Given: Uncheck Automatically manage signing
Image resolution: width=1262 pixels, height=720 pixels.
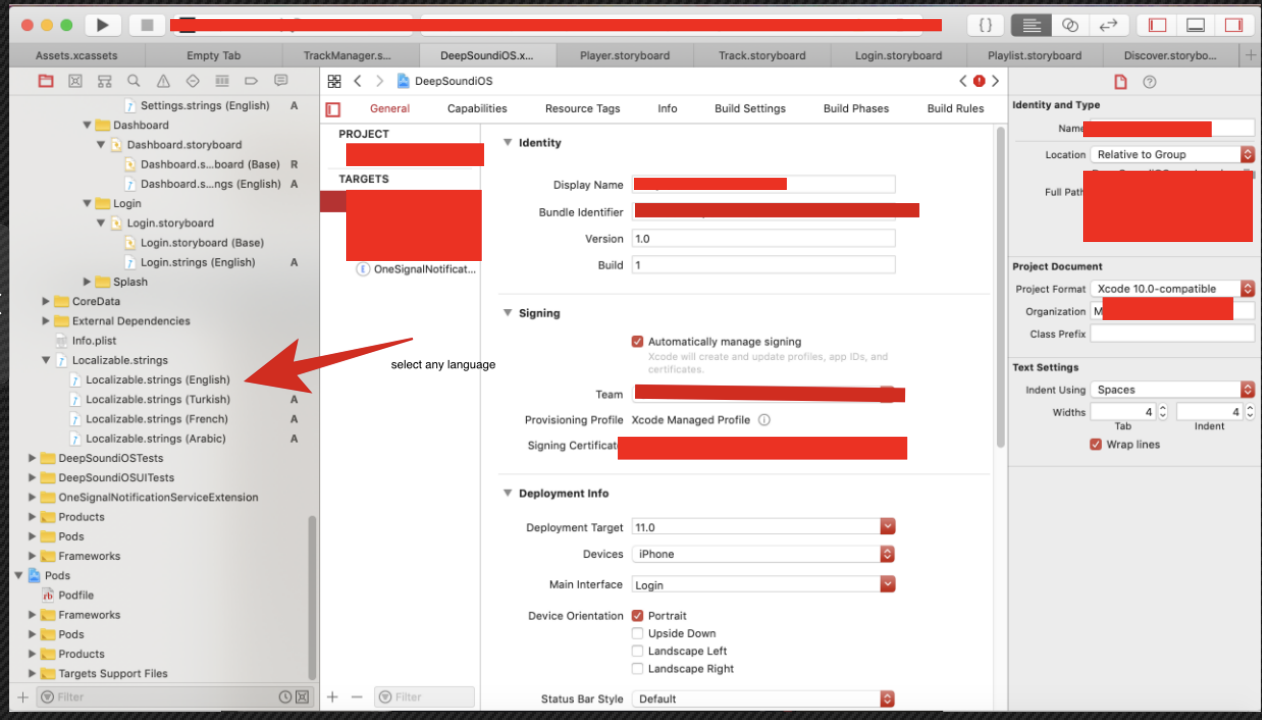Looking at the screenshot, I should (x=638, y=341).
